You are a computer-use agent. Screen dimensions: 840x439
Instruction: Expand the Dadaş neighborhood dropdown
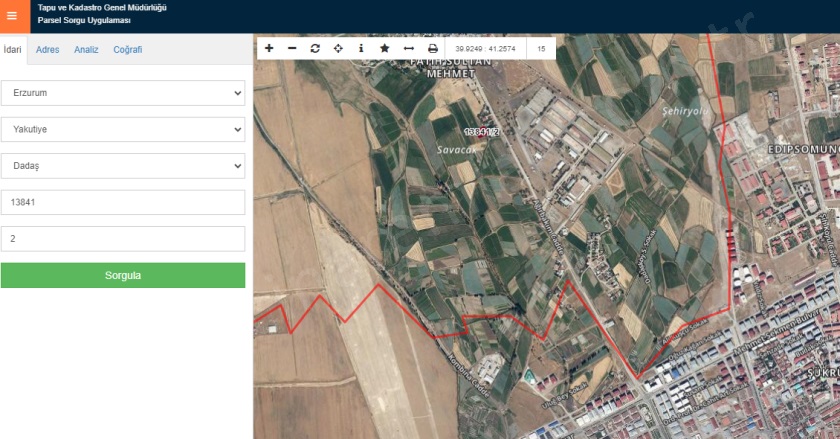click(123, 165)
